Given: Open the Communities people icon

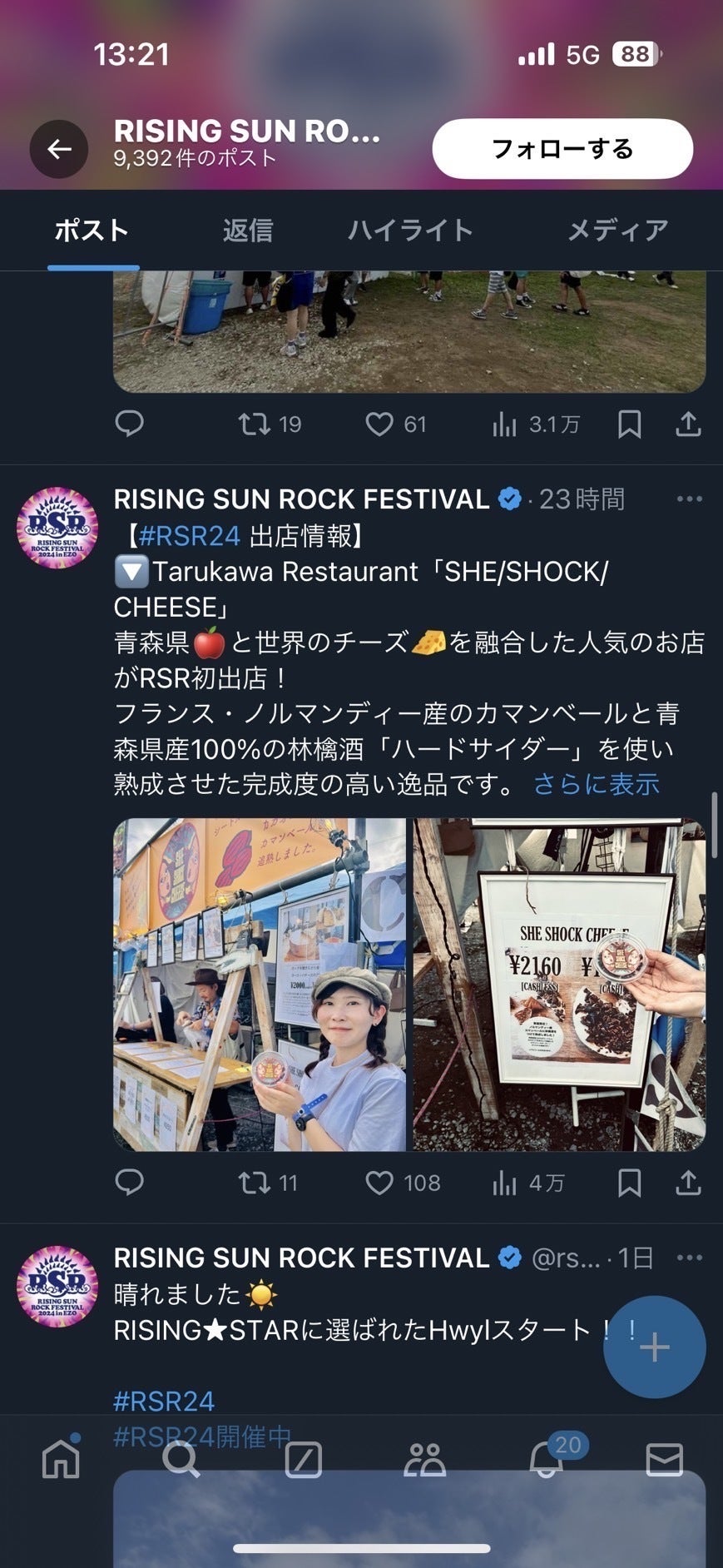Looking at the screenshot, I should [x=425, y=1460].
